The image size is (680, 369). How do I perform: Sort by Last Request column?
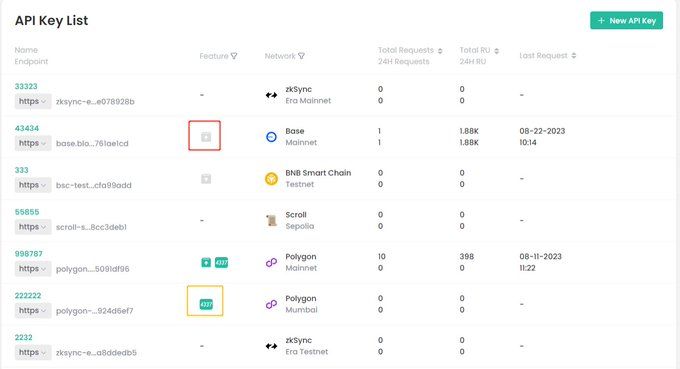tap(574, 56)
